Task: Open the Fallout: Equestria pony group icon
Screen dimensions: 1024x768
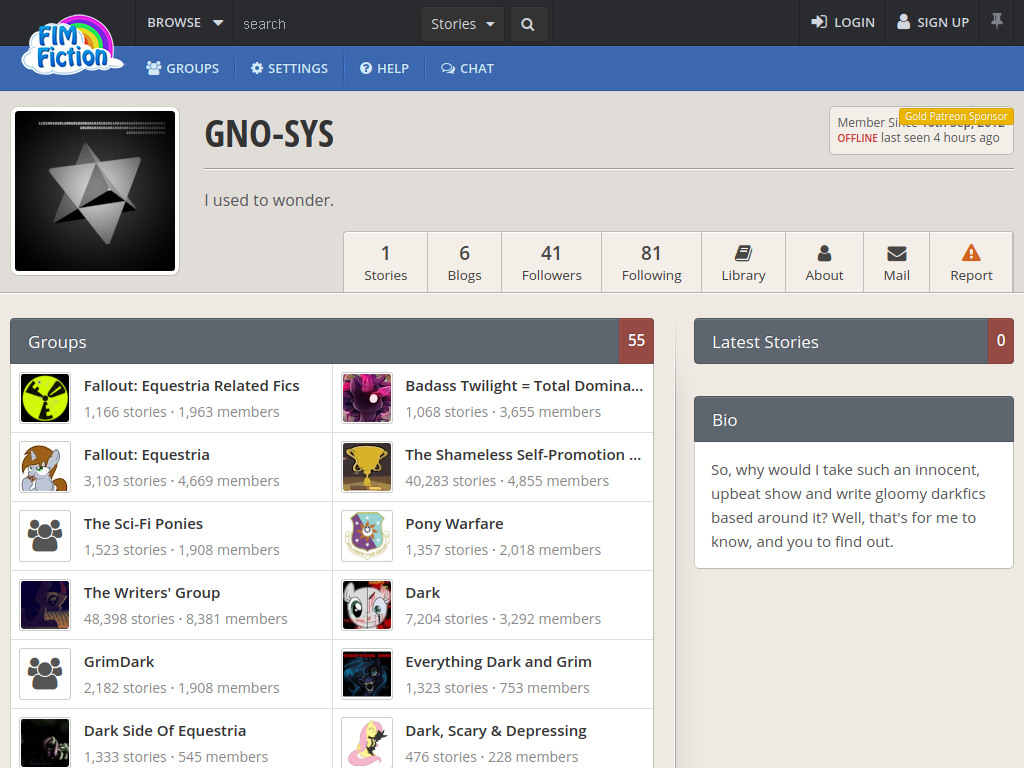Action: pyautogui.click(x=45, y=467)
